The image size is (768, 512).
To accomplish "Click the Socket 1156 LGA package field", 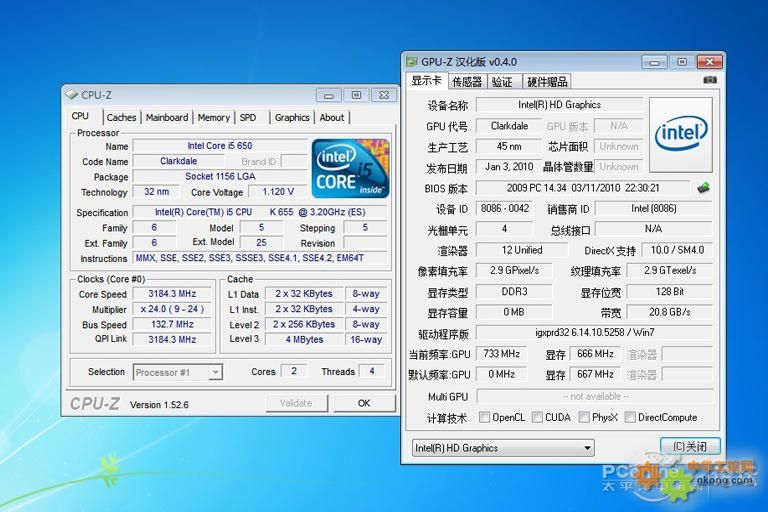I will (219, 176).
